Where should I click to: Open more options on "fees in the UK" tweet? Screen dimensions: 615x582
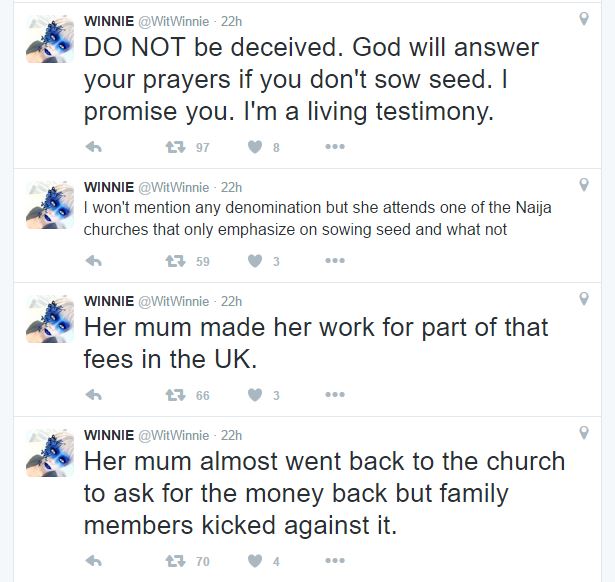coord(334,395)
